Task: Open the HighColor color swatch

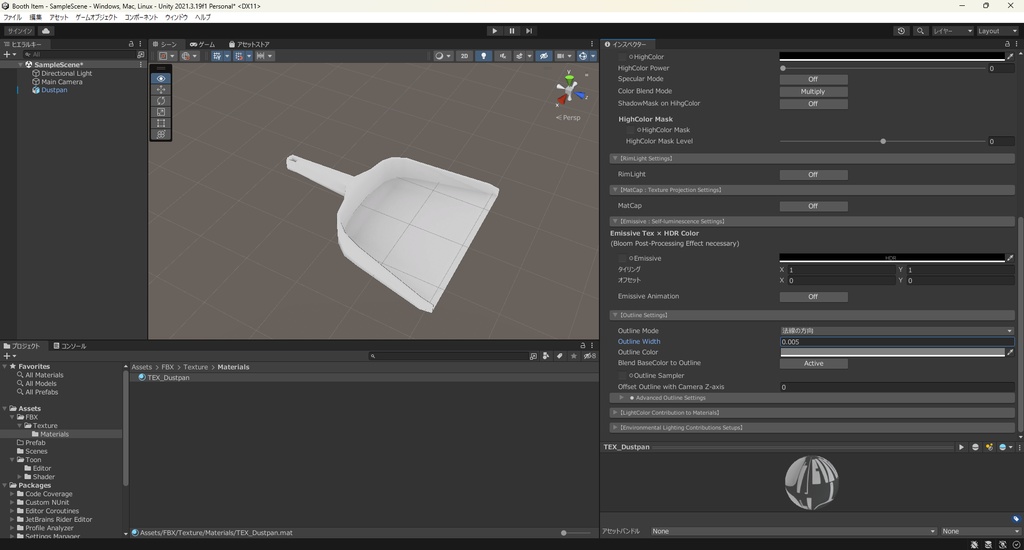Action: 892,57
